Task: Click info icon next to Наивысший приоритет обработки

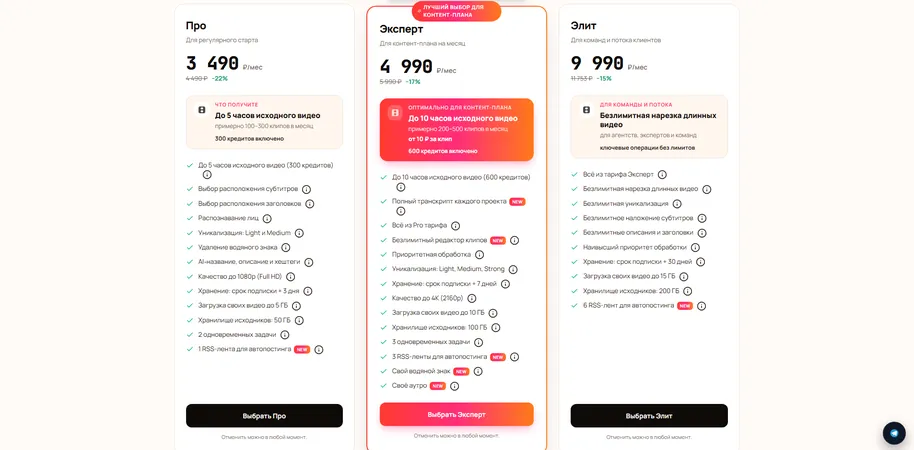Action: tap(695, 247)
